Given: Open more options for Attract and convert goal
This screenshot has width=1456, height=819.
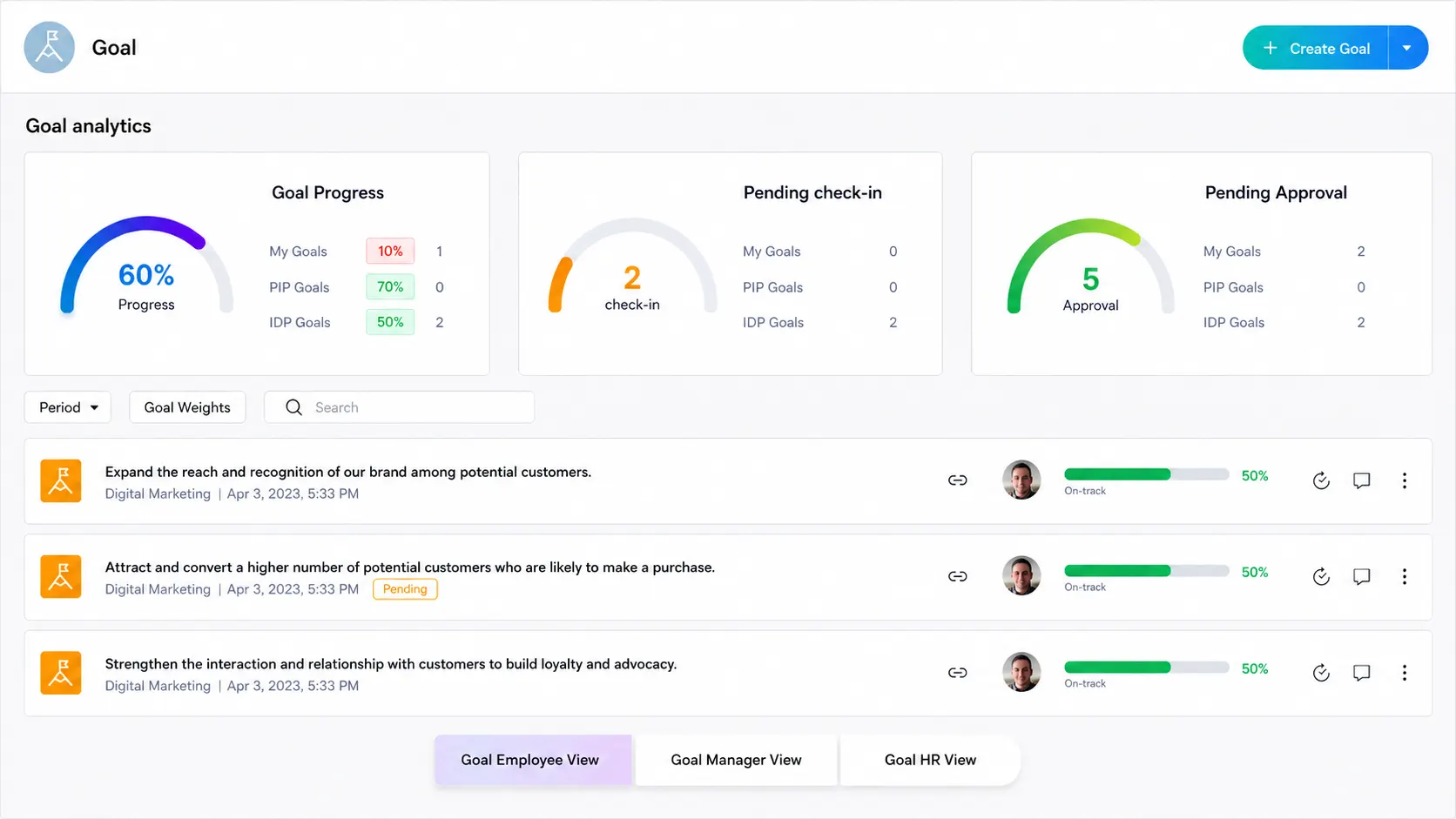Looking at the screenshot, I should (x=1405, y=576).
